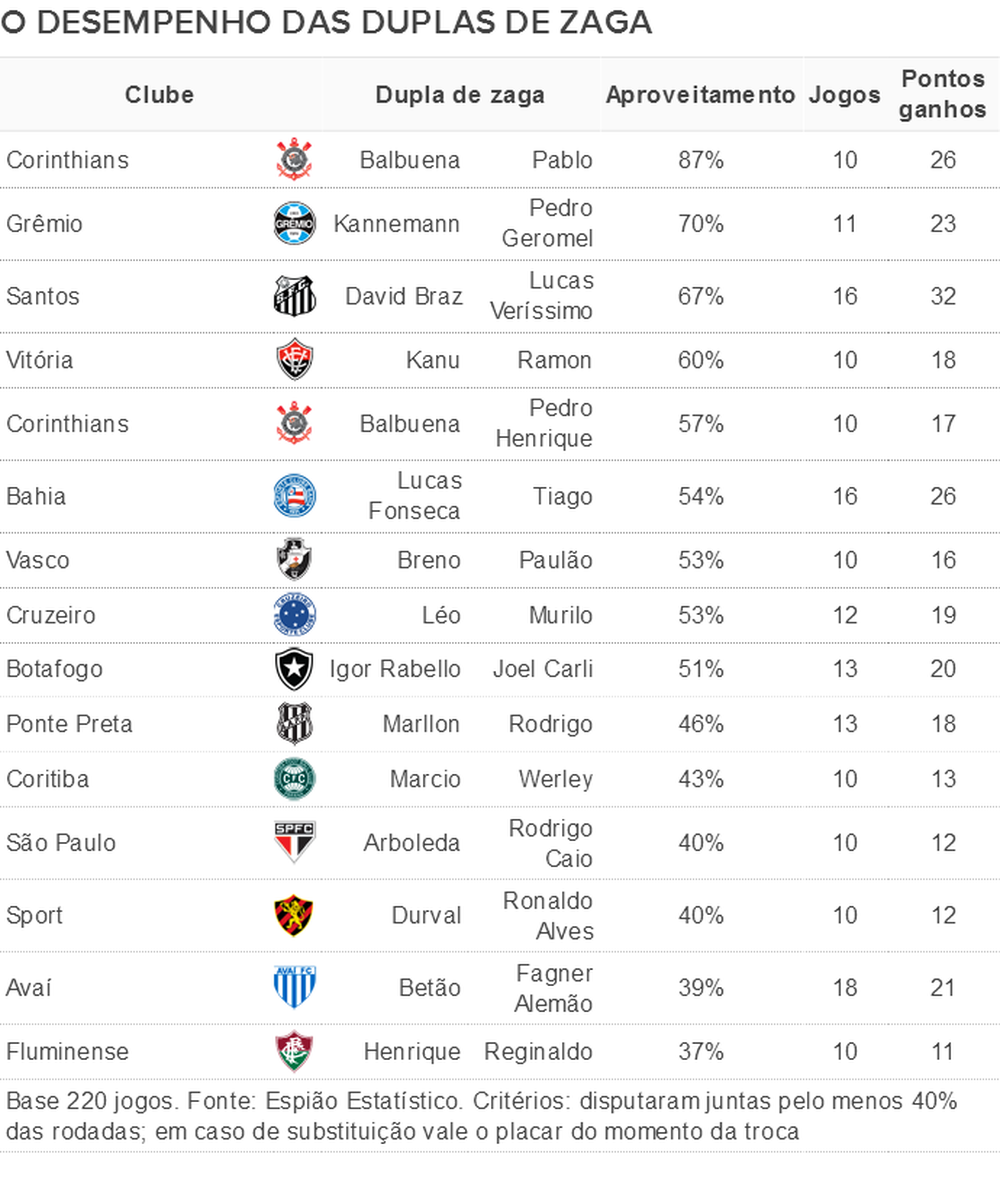Click the Avaí striped crest
The height and width of the screenshot is (1196, 1000).
pyautogui.click(x=294, y=988)
